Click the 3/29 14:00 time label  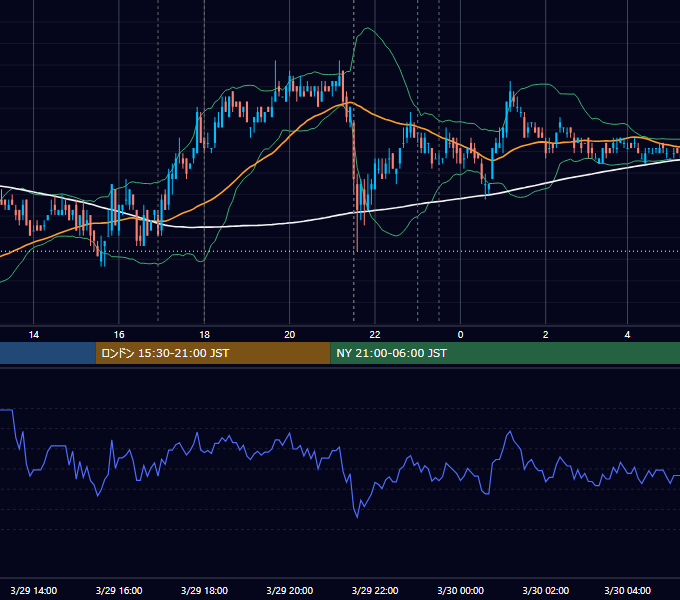[x=33, y=590]
